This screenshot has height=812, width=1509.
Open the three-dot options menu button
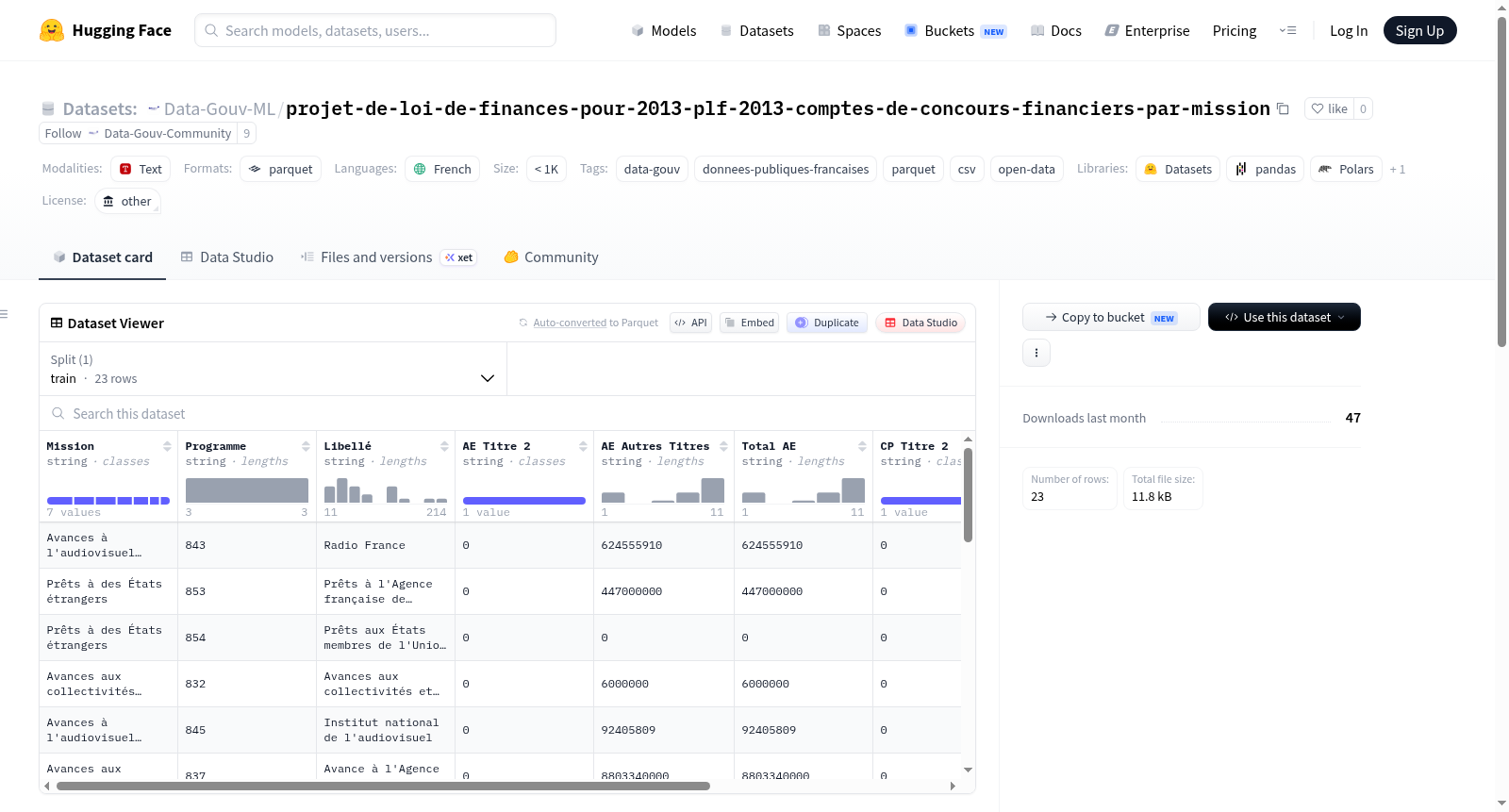click(1036, 353)
